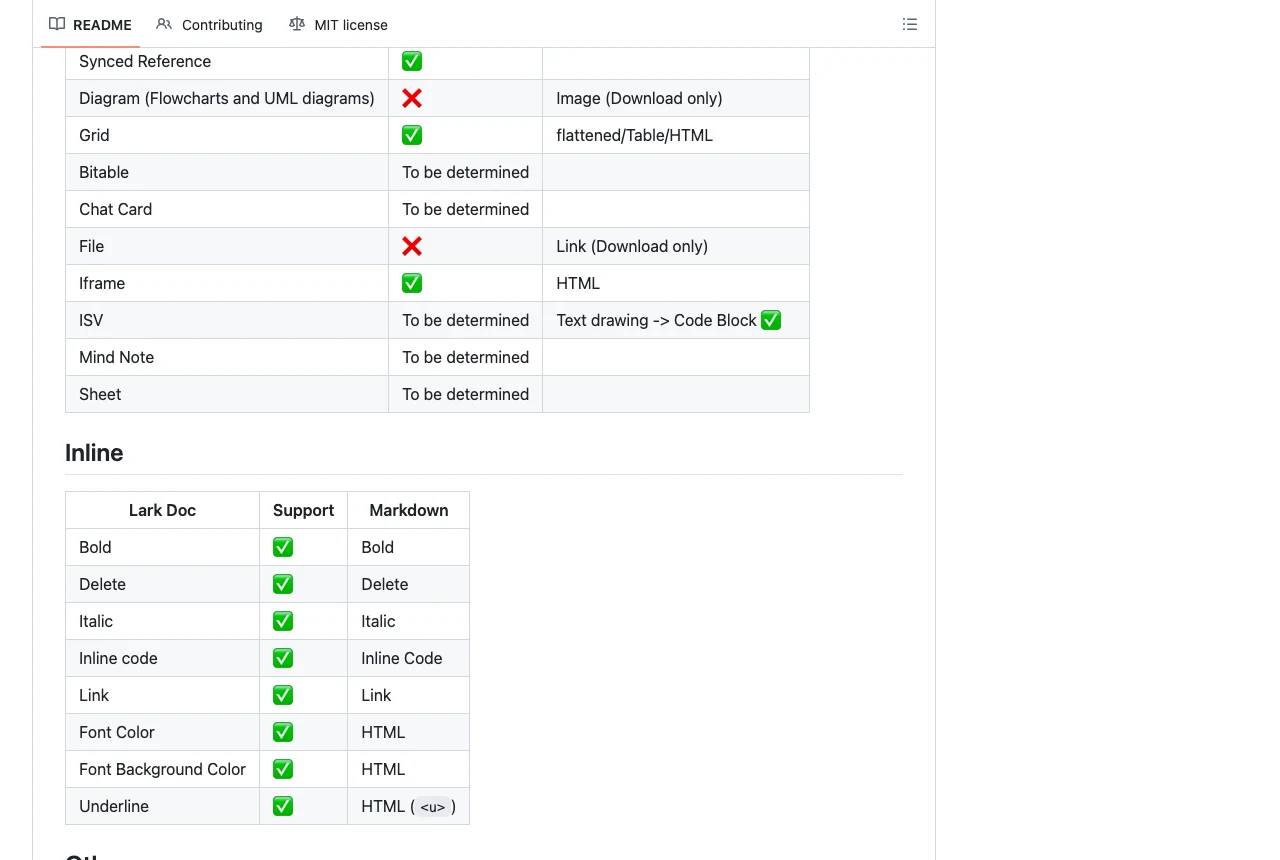Click the 'Sheet' table cell
The height and width of the screenshot is (860, 1280).
tap(227, 394)
